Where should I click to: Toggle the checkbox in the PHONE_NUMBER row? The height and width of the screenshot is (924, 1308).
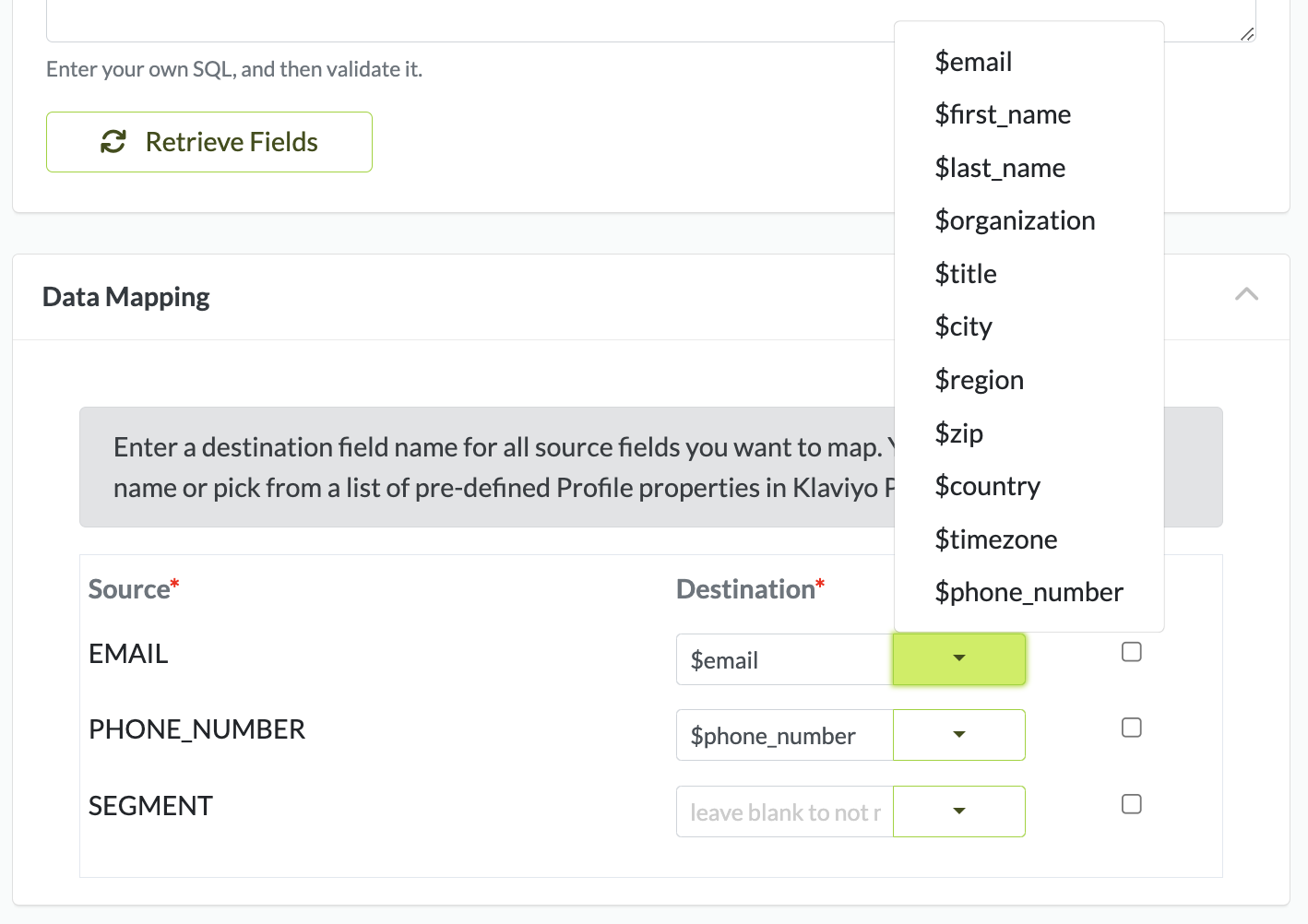pos(1131,728)
